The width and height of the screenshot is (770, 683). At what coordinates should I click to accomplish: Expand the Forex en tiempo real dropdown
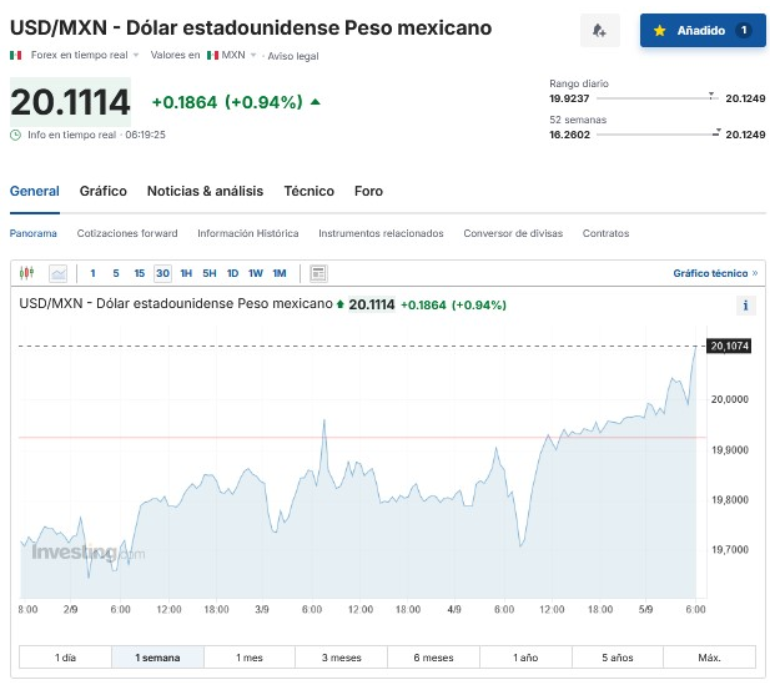136,55
